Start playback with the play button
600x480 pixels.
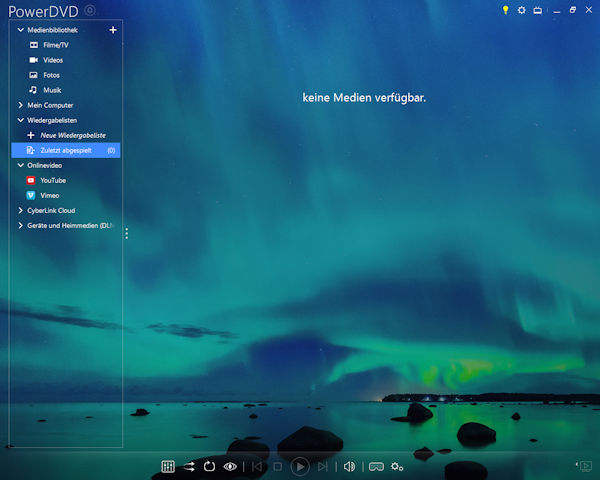coord(300,467)
